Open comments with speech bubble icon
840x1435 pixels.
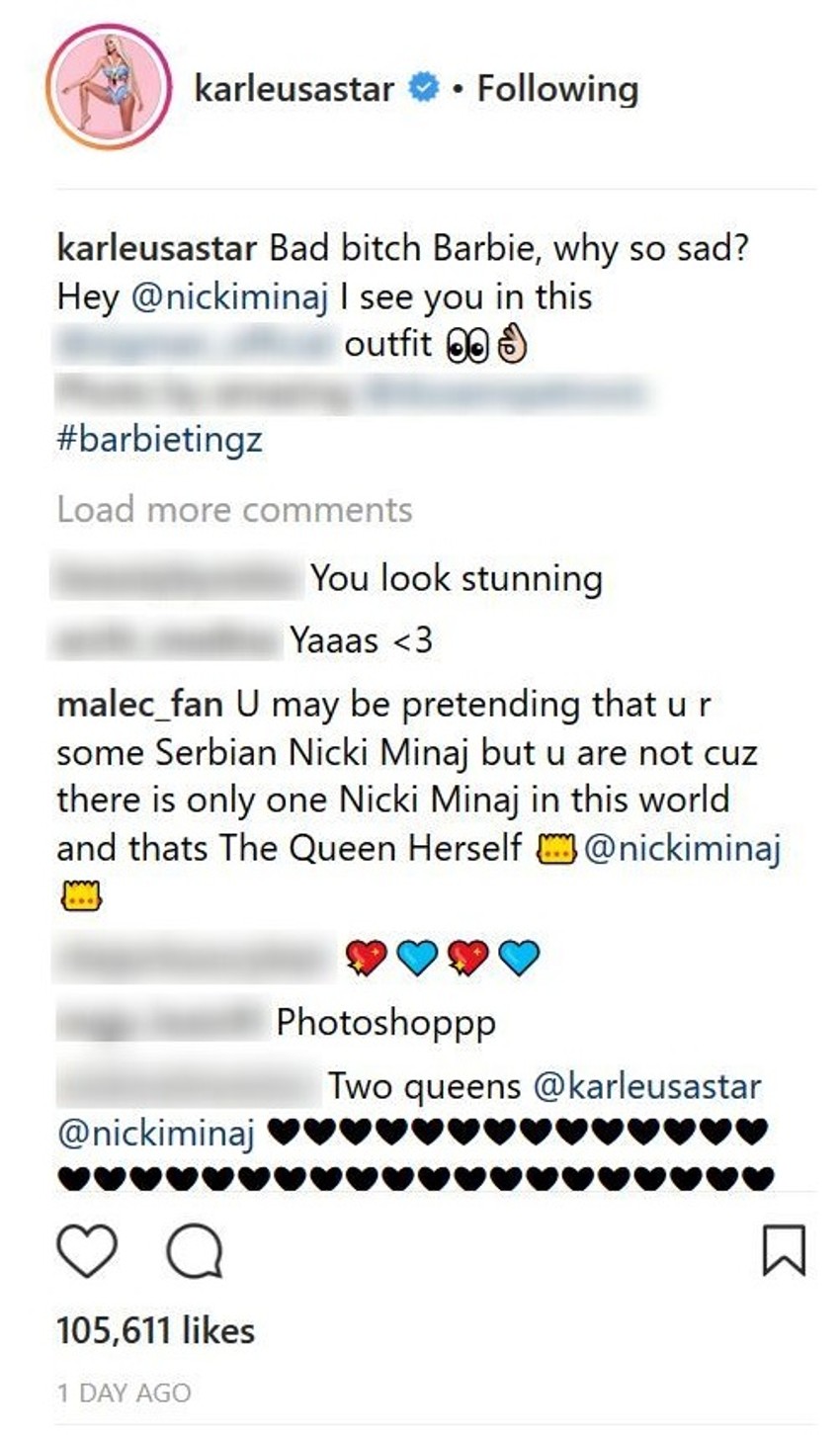click(195, 1252)
